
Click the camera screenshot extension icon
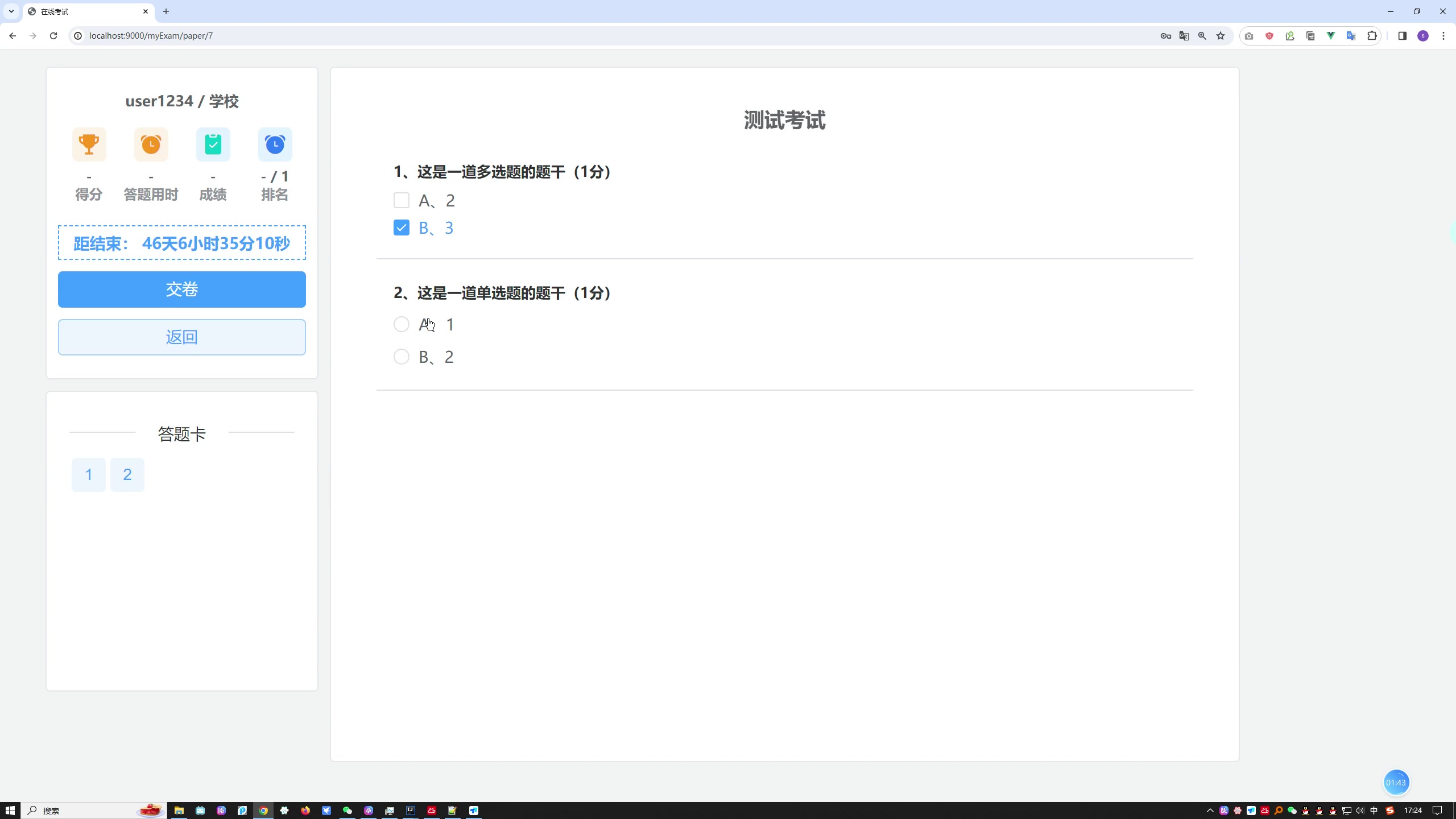coord(1248,36)
